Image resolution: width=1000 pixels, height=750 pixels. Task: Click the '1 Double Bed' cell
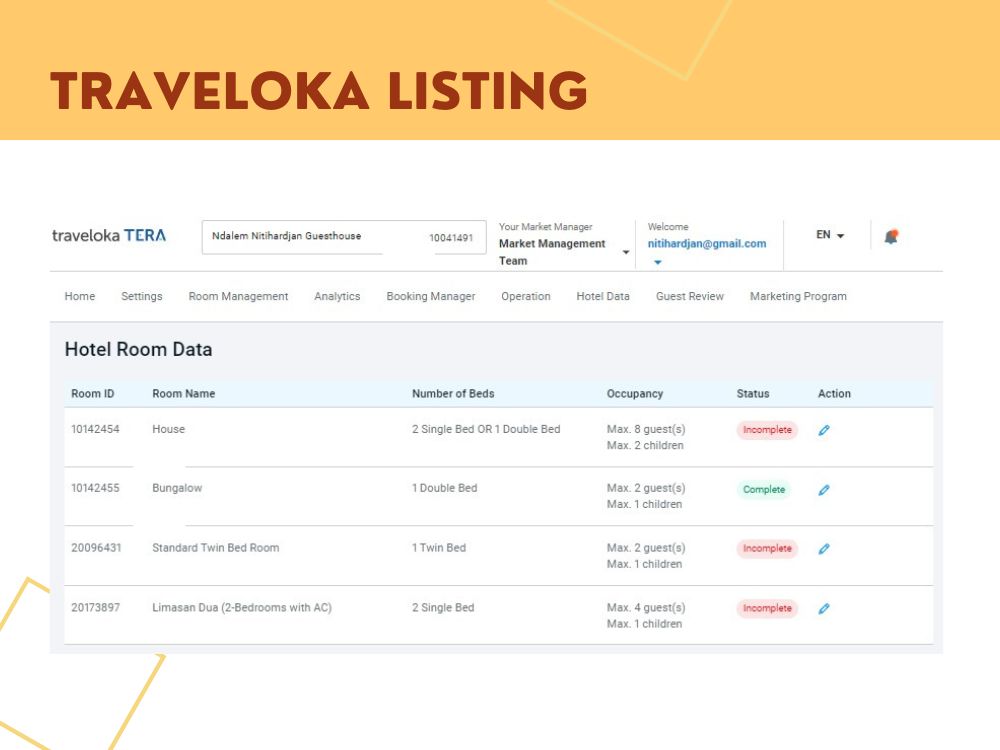tap(445, 488)
